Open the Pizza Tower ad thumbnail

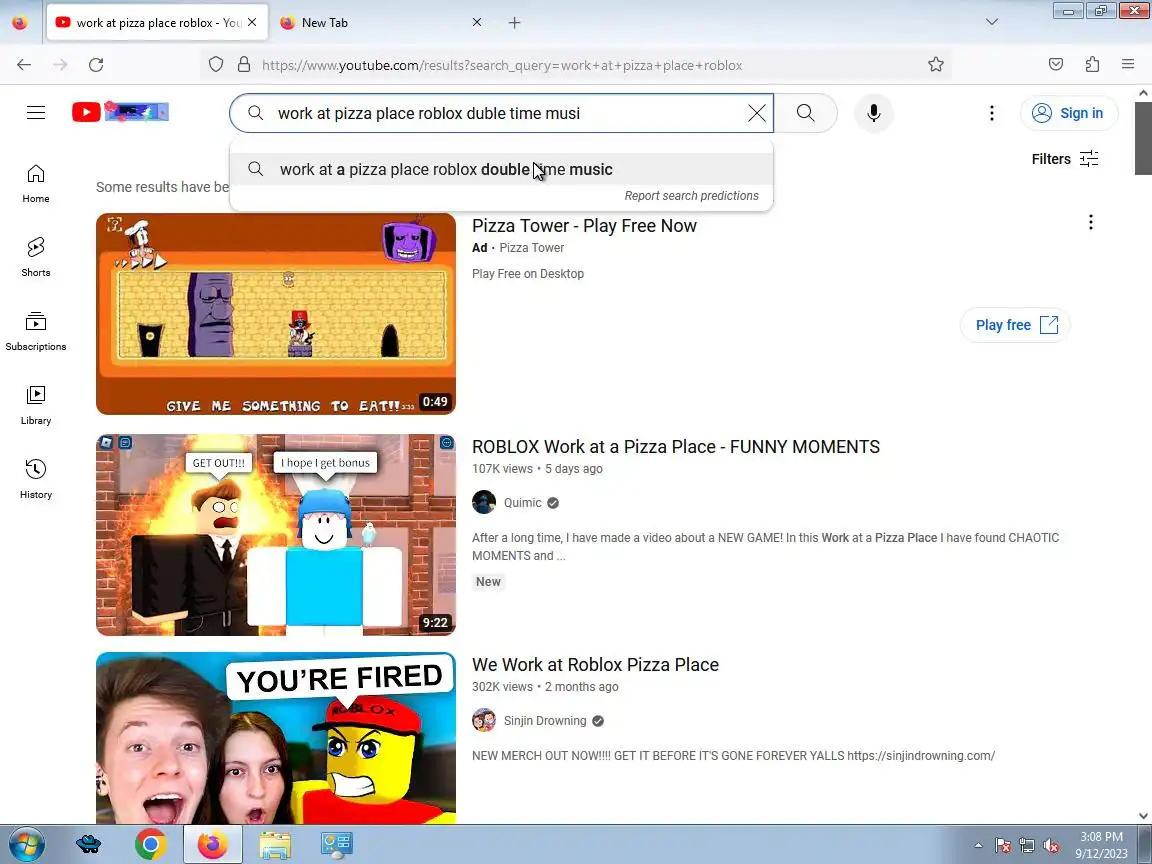tap(276, 314)
